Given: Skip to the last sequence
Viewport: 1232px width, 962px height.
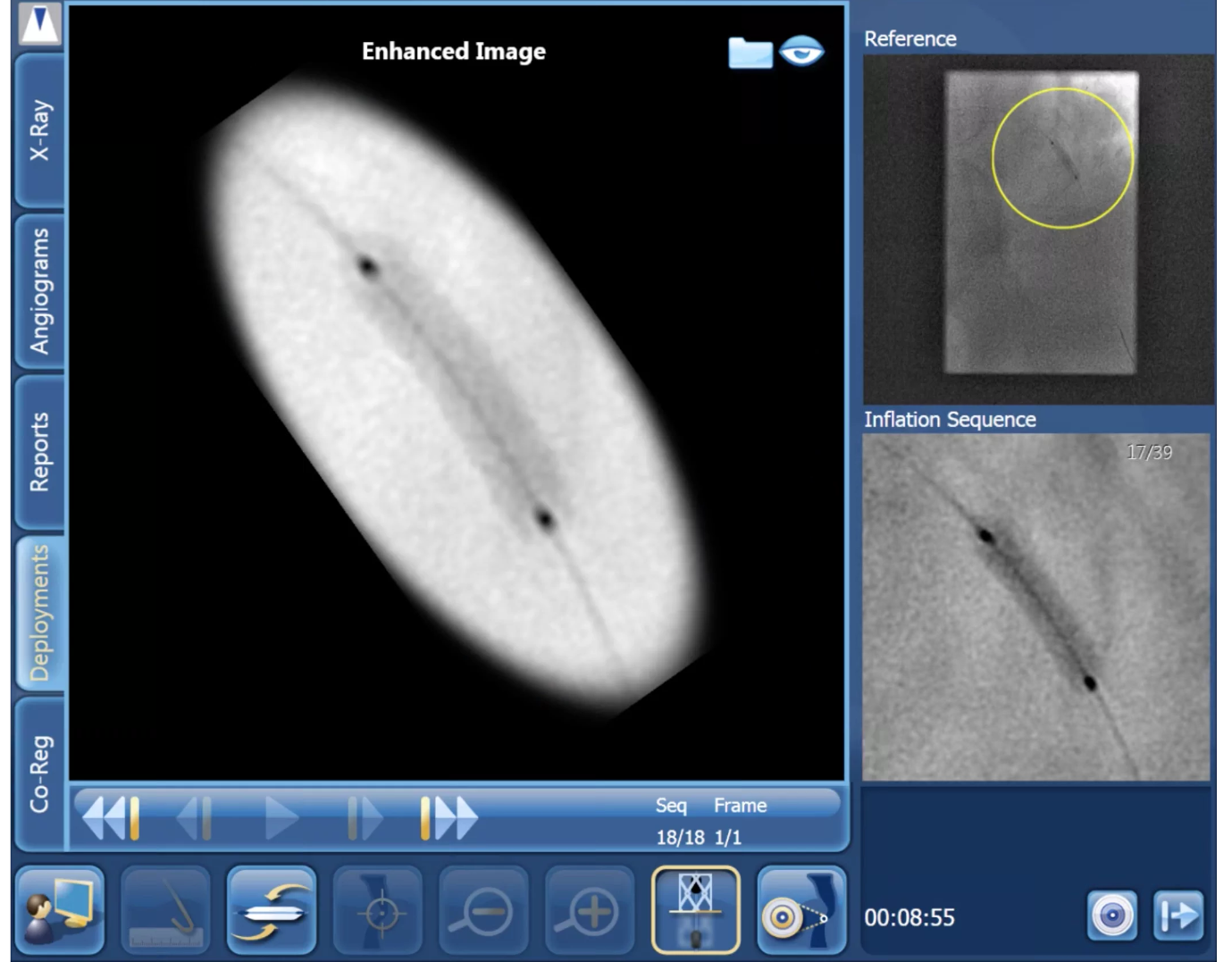Looking at the screenshot, I should pyautogui.click(x=449, y=818).
